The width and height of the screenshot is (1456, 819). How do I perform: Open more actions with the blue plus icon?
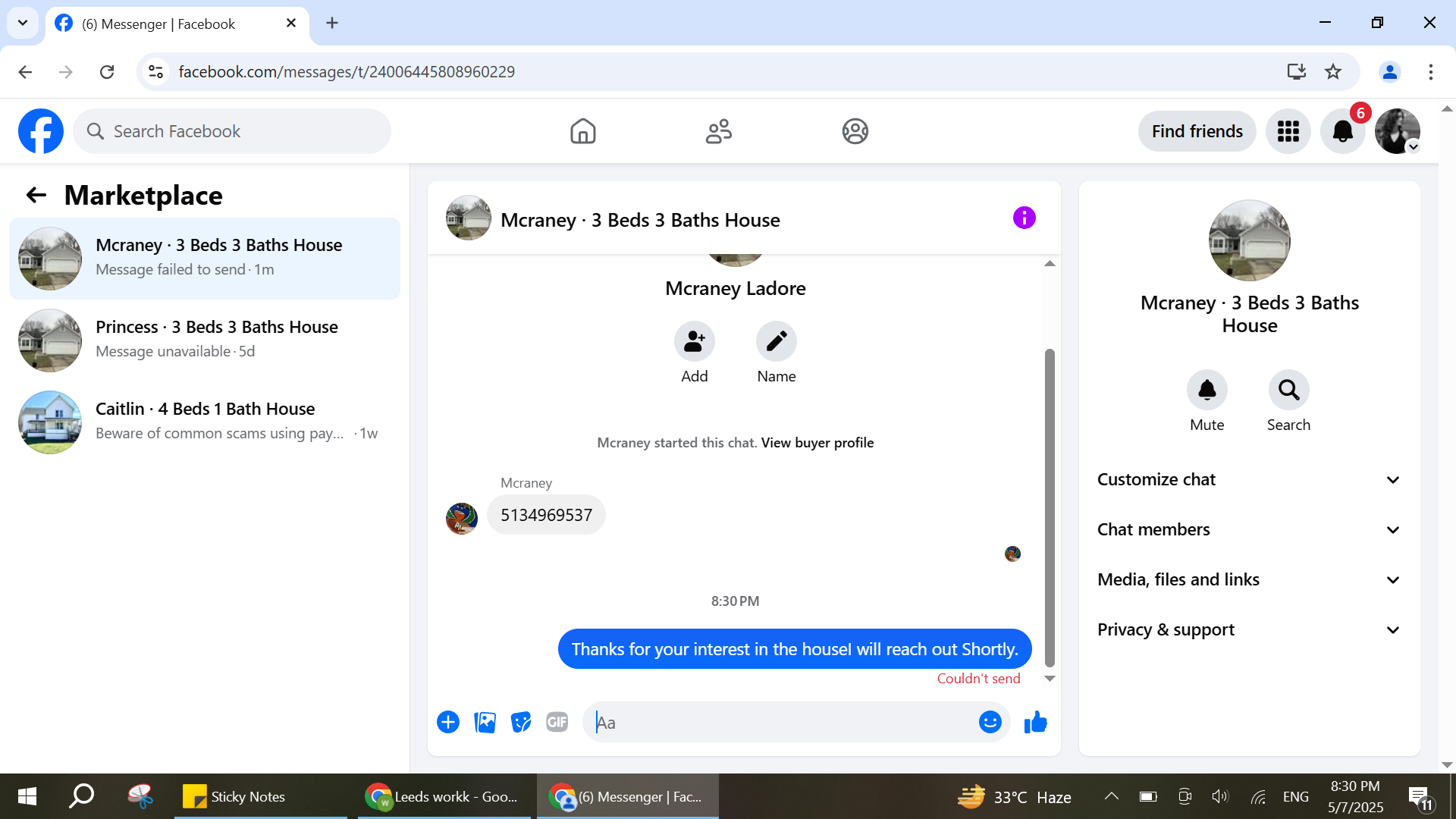448,723
